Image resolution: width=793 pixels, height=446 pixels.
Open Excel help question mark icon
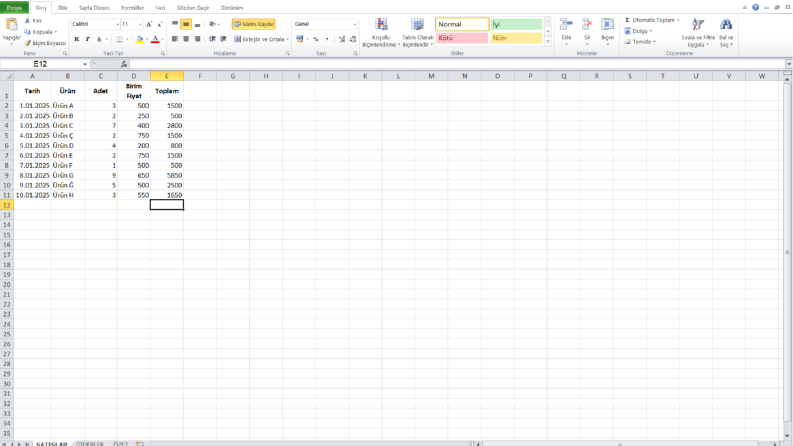pos(755,8)
